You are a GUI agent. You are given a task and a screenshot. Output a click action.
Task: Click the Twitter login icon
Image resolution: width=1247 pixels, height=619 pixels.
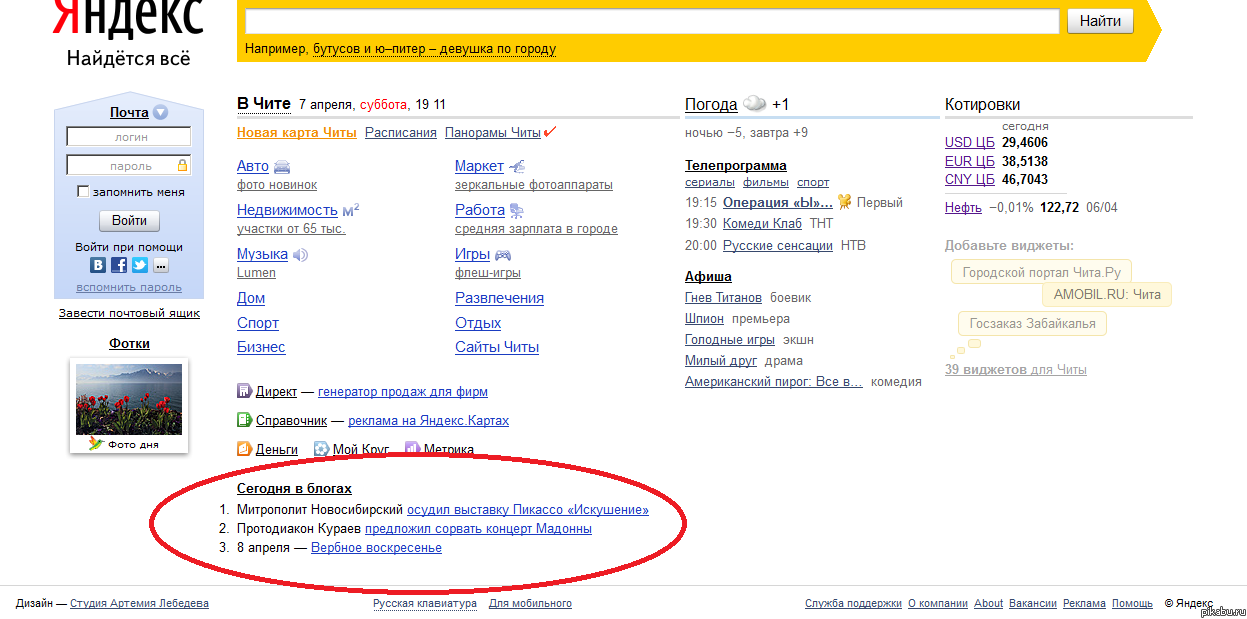click(140, 265)
